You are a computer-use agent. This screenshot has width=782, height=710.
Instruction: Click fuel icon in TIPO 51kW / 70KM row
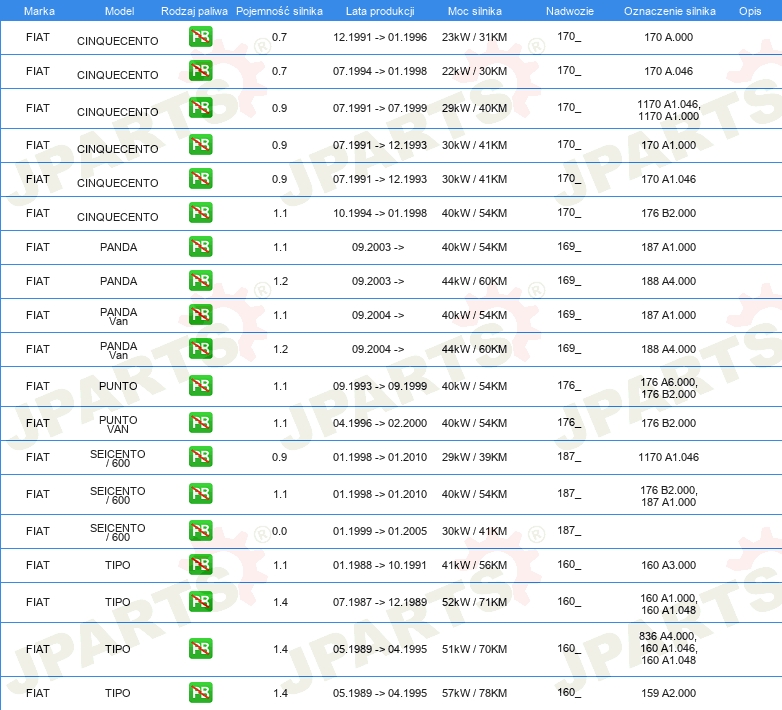click(x=200, y=649)
